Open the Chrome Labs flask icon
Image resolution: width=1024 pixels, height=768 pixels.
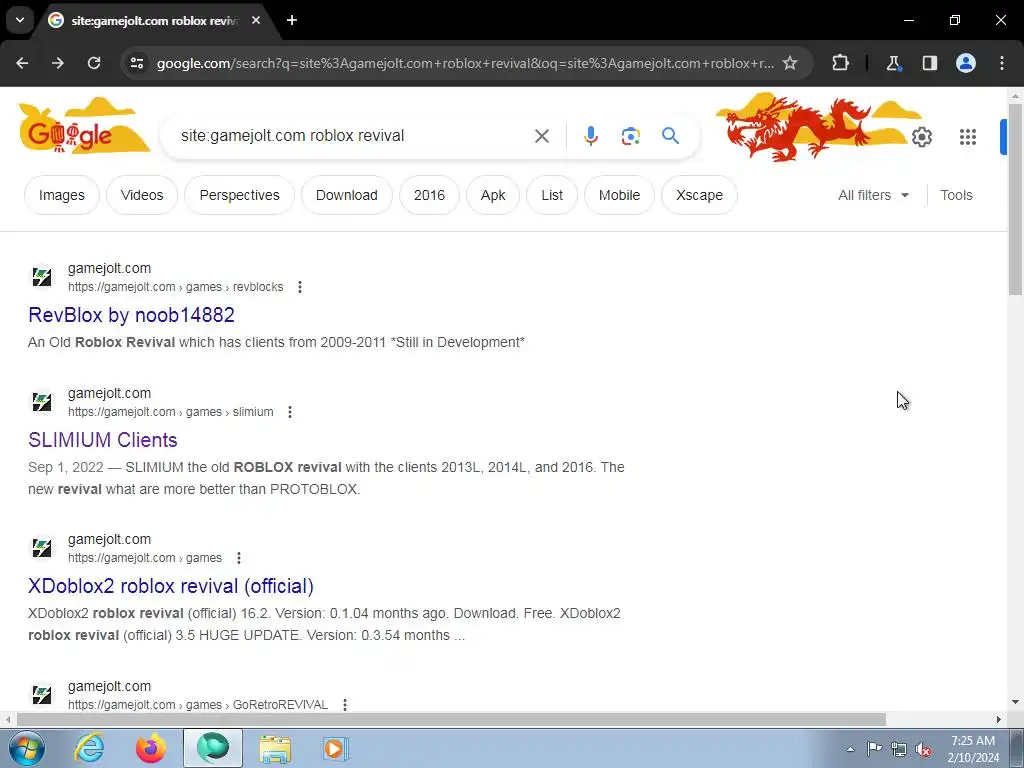[x=893, y=63]
